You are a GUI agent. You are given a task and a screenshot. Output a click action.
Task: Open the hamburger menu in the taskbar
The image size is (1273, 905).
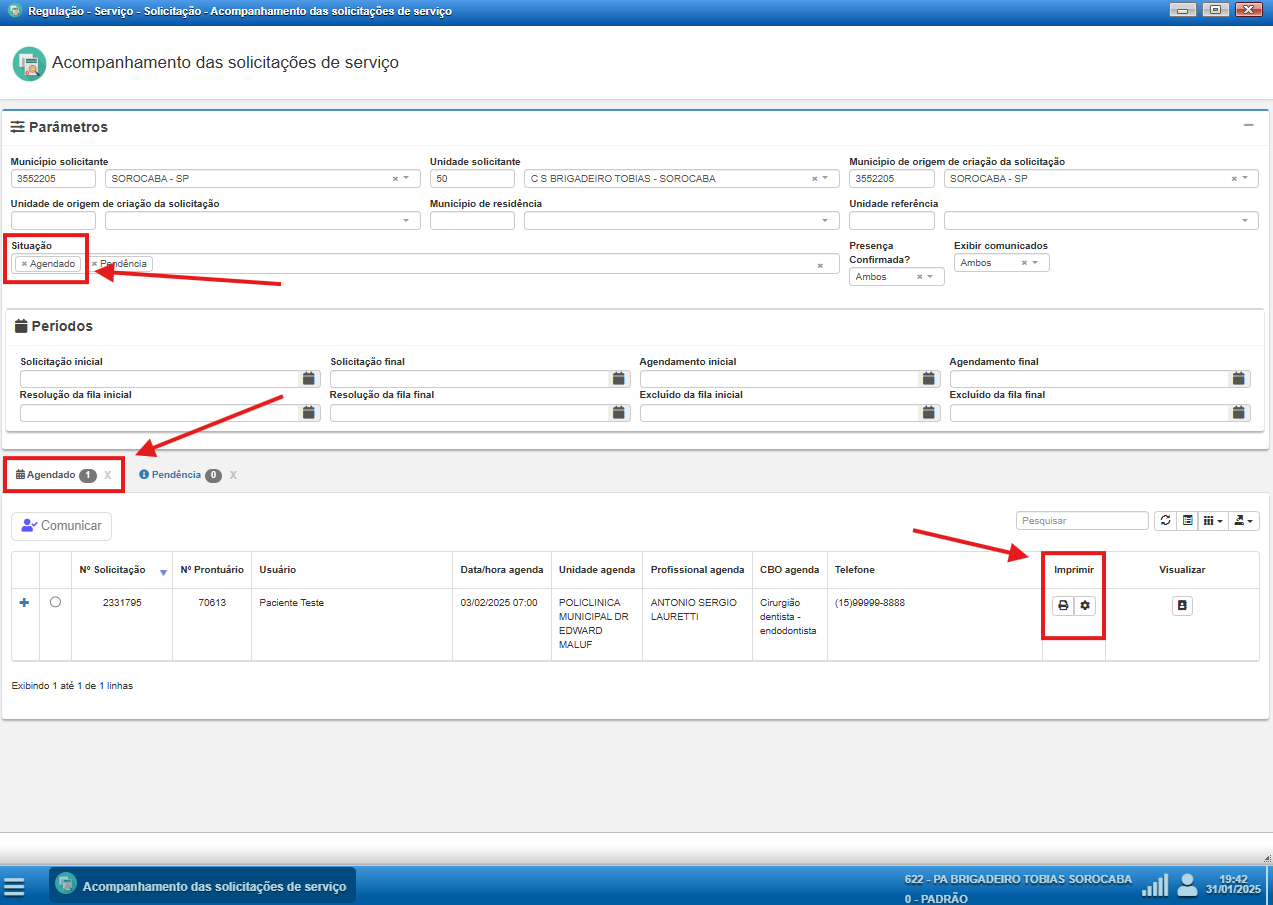click(14, 886)
